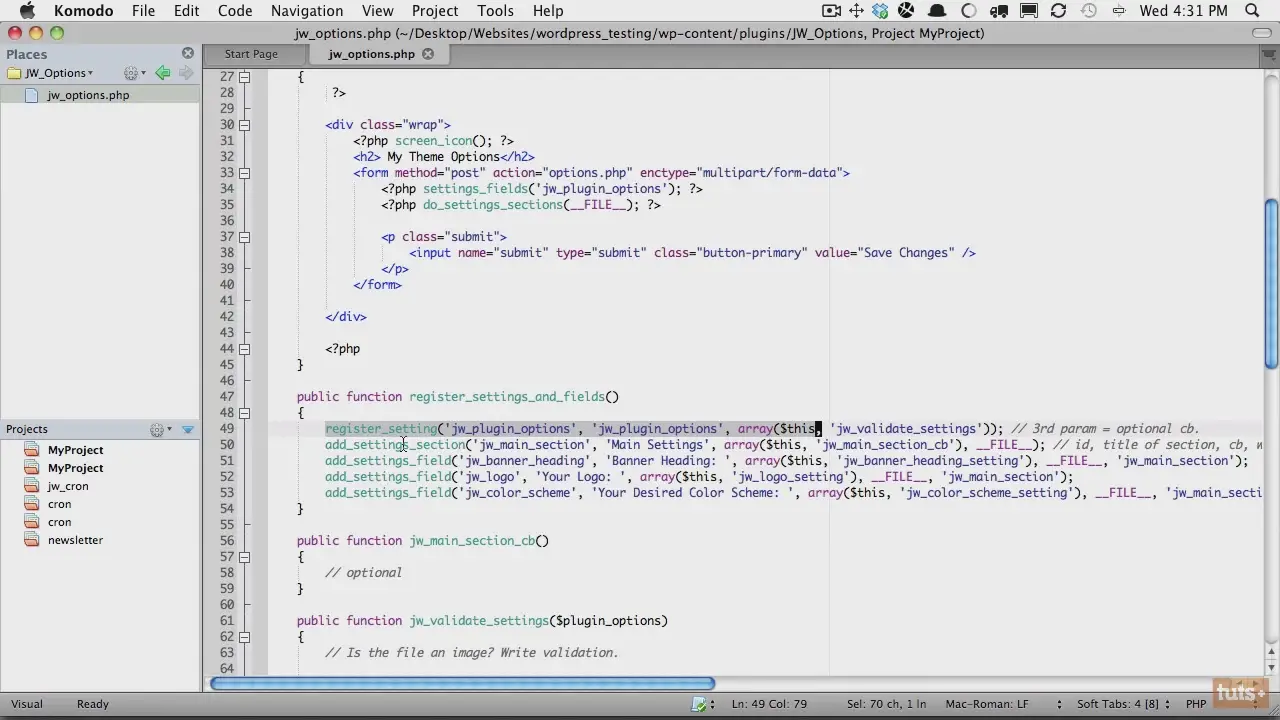Close the jw_options.php tab
1280x720 pixels.
[428, 54]
